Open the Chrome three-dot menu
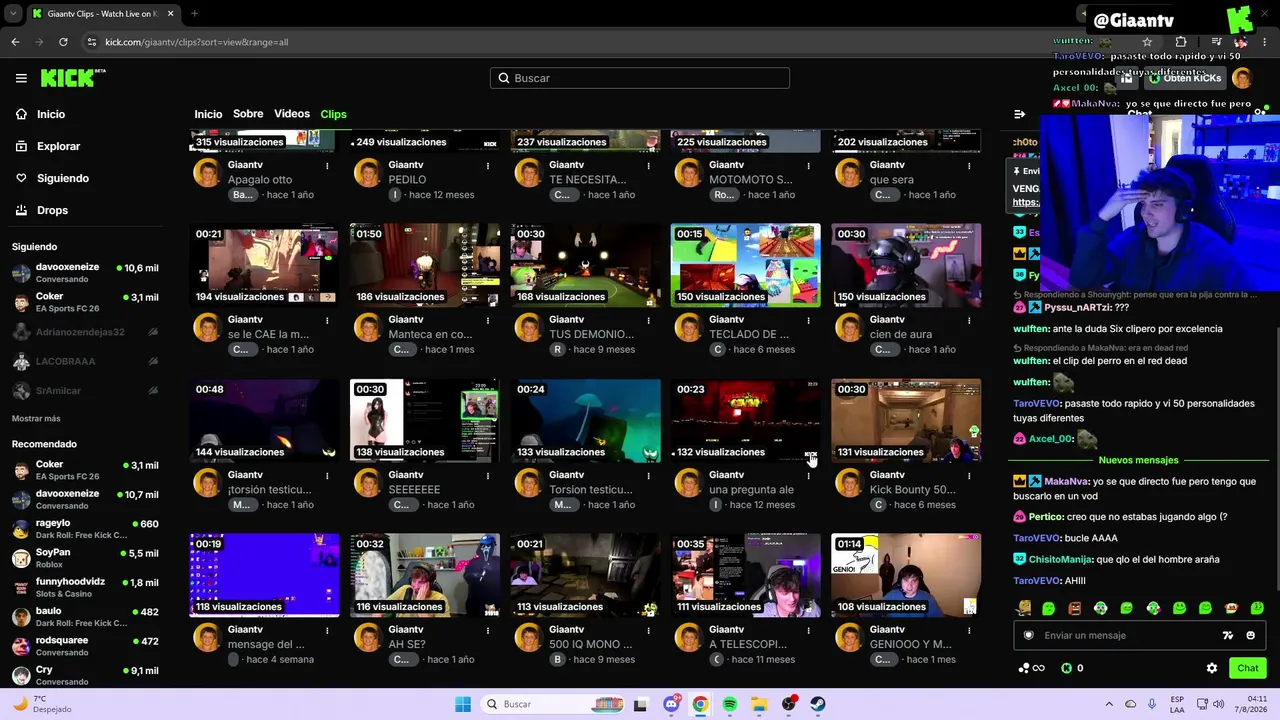The height and width of the screenshot is (720, 1280). (x=1264, y=42)
